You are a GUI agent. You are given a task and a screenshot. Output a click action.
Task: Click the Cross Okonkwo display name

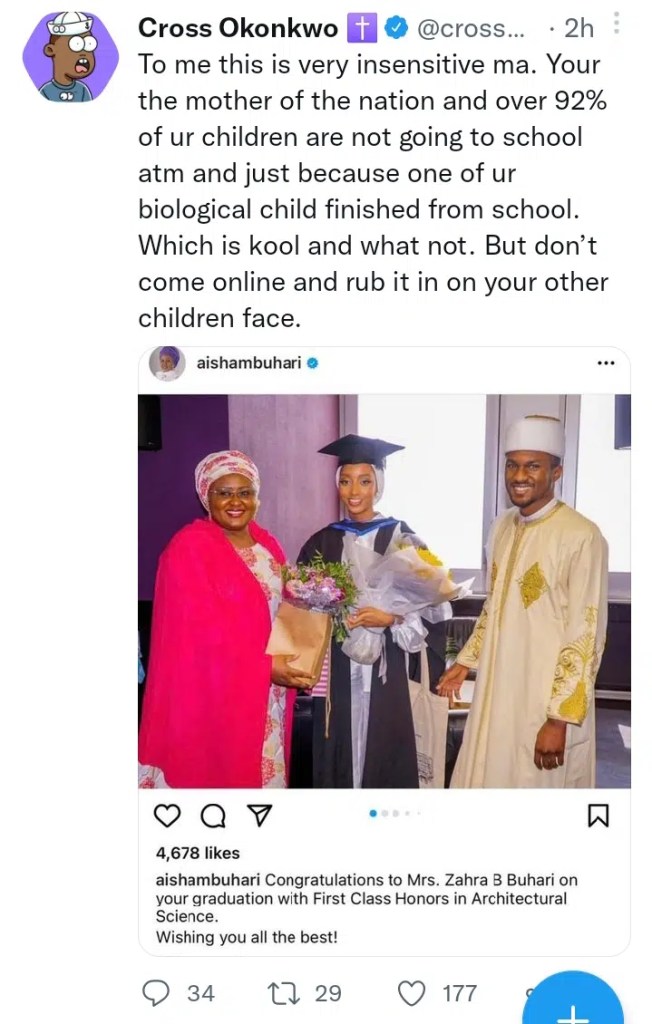(x=237, y=29)
